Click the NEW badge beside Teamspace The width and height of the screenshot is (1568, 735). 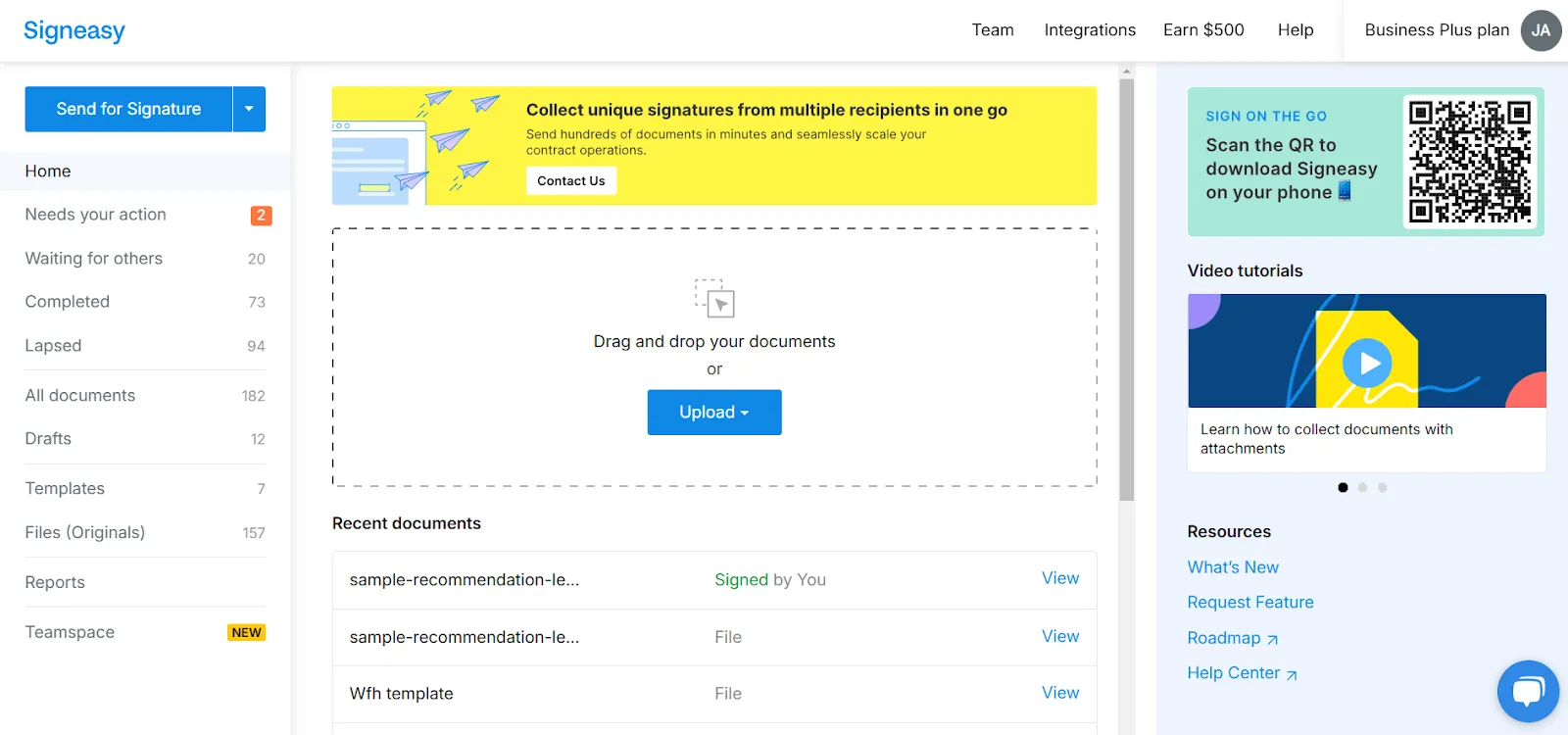tap(246, 633)
